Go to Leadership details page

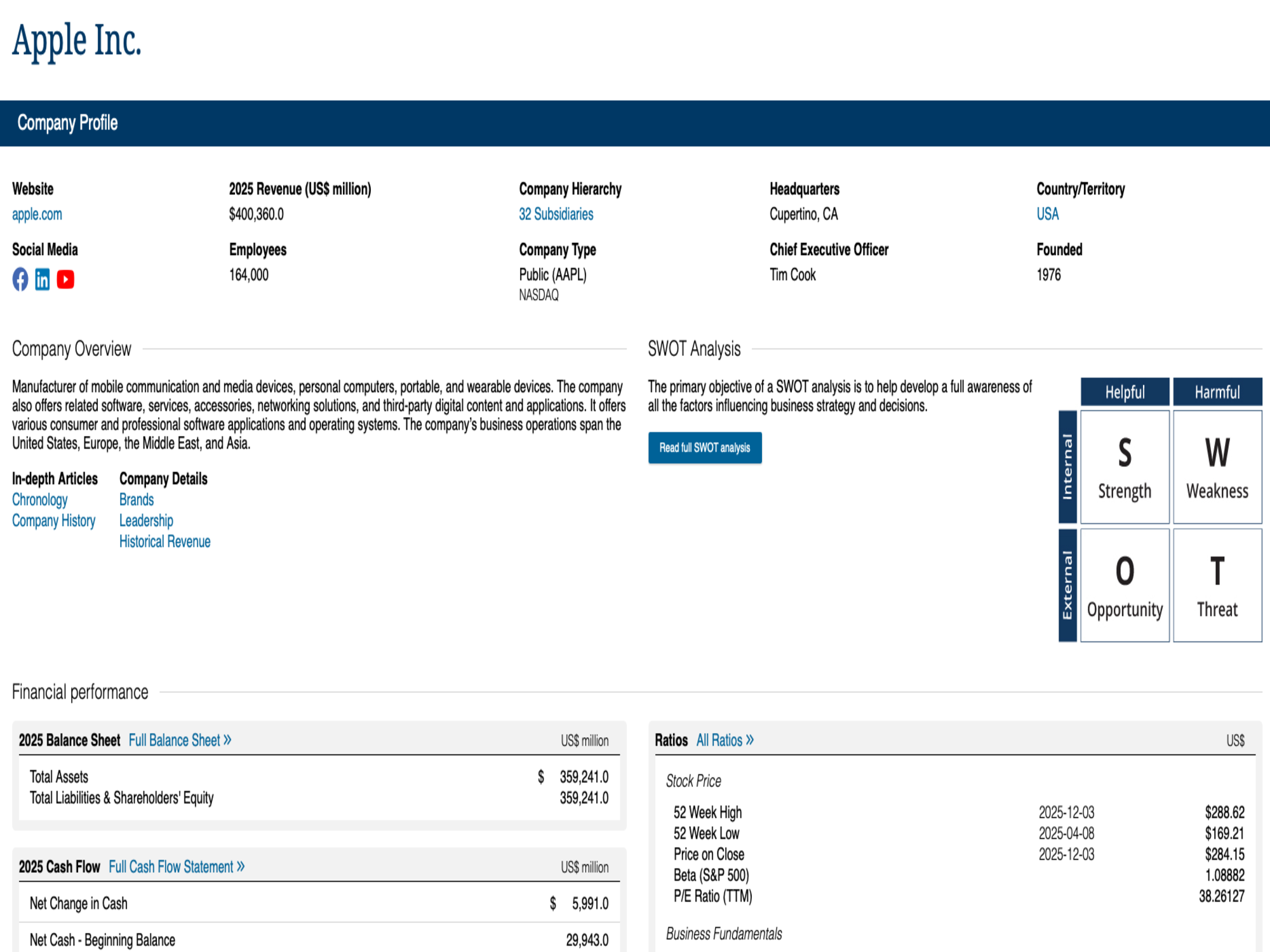tap(146, 521)
